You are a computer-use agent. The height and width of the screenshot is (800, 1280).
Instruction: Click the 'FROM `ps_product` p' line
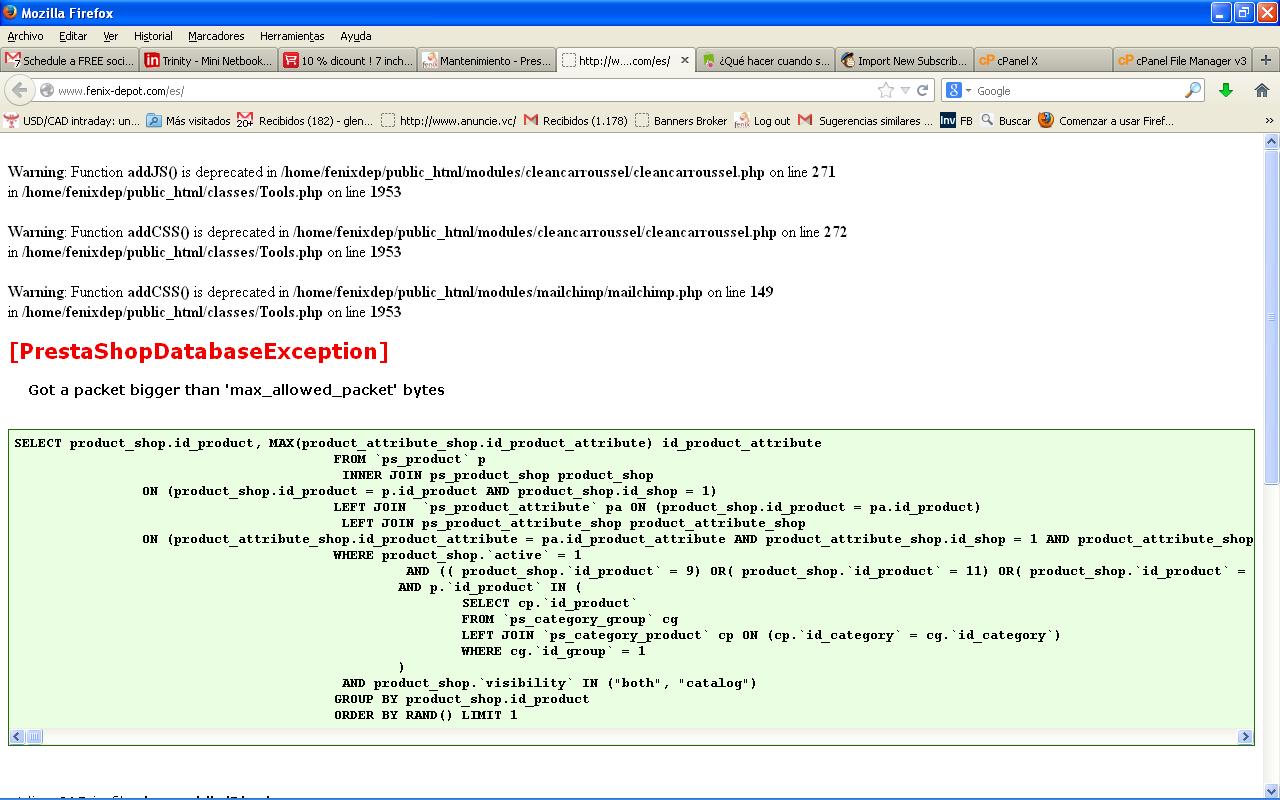pyautogui.click(x=409, y=459)
